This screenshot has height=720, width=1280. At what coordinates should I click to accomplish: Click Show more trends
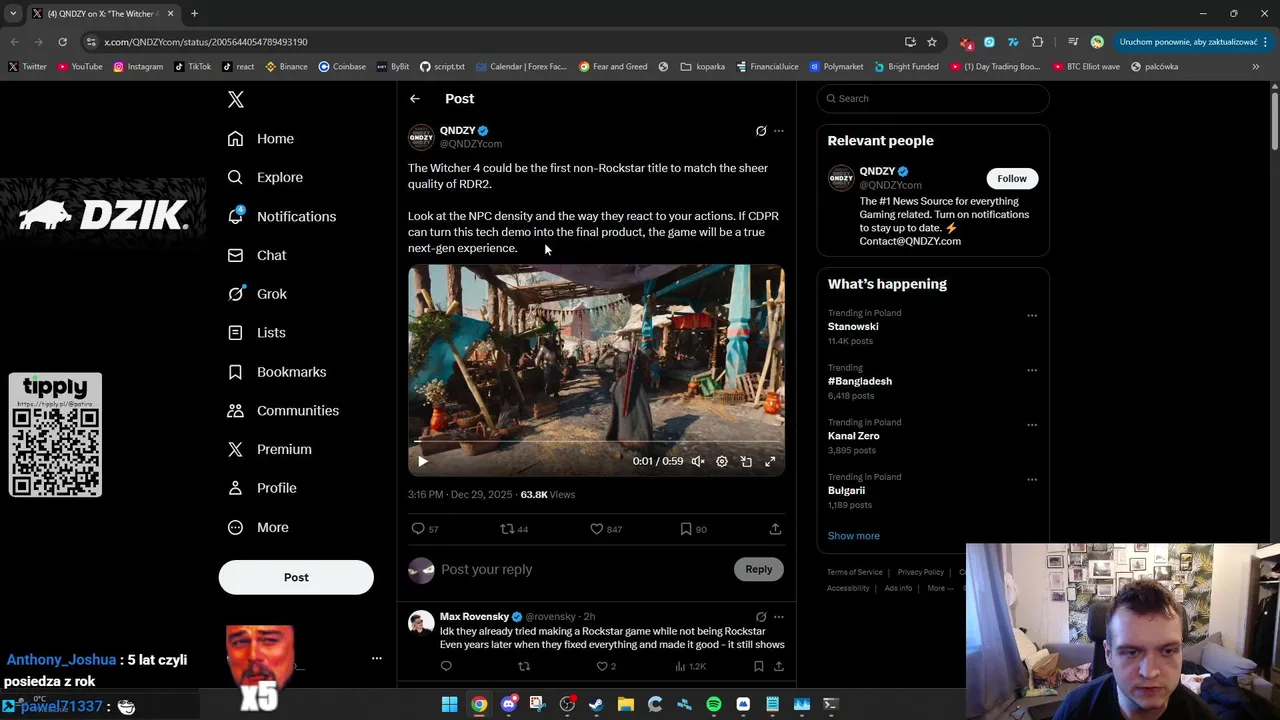[854, 536]
